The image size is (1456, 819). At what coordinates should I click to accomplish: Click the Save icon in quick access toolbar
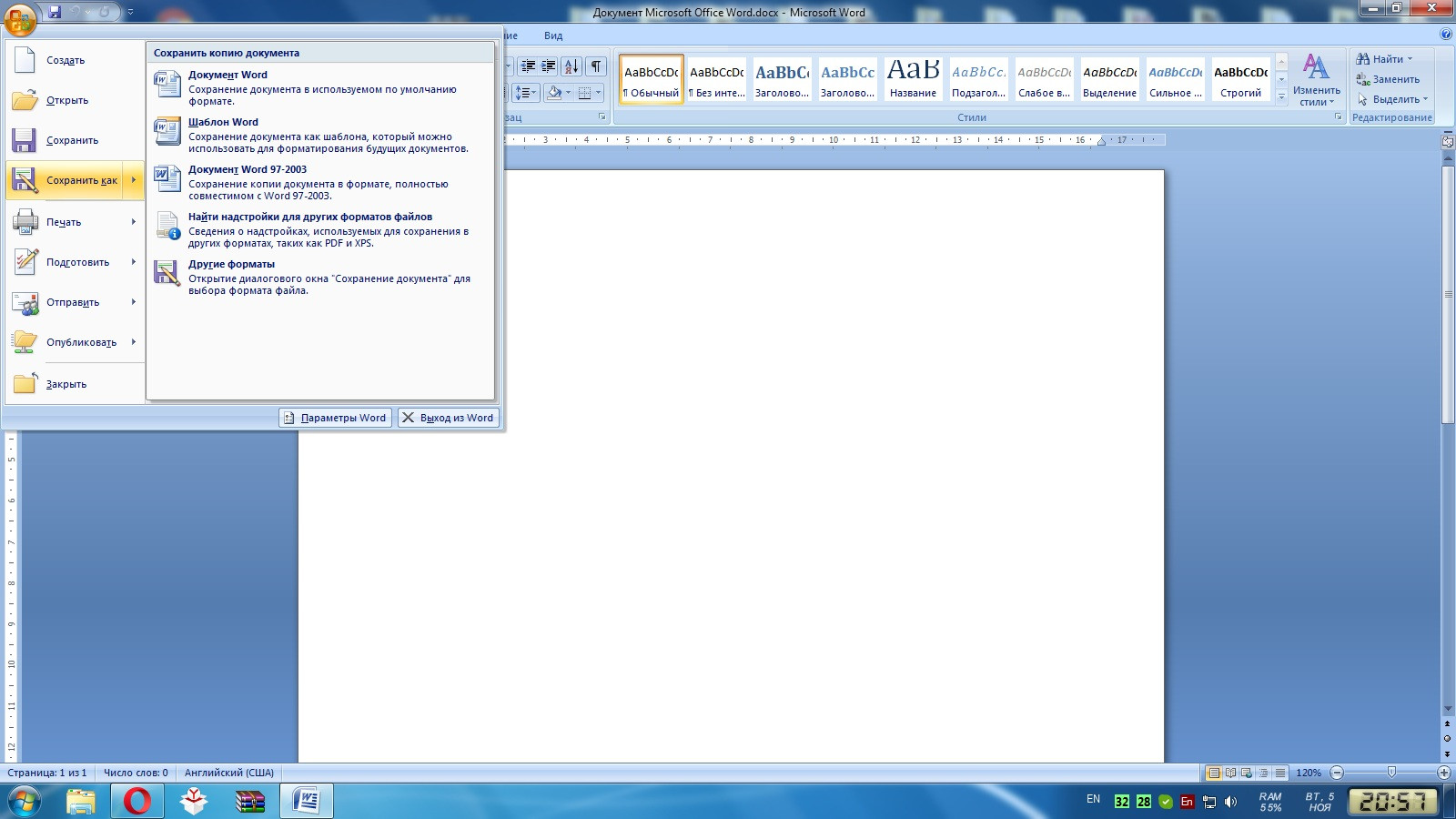click(x=55, y=12)
